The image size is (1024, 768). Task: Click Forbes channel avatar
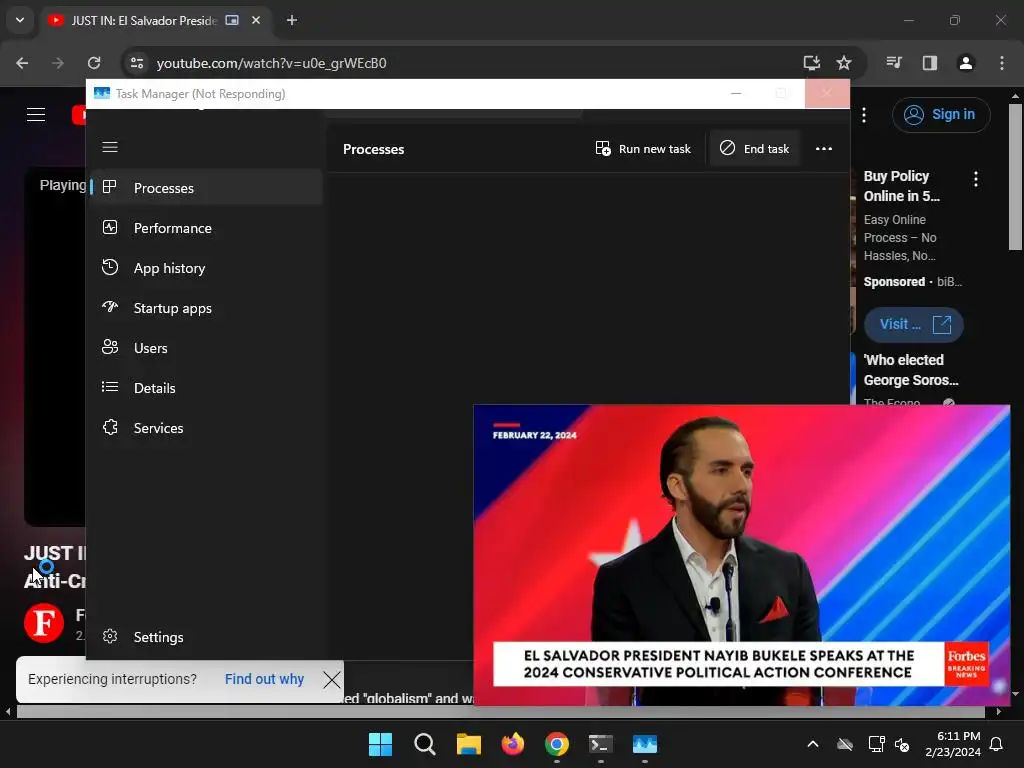[44, 624]
